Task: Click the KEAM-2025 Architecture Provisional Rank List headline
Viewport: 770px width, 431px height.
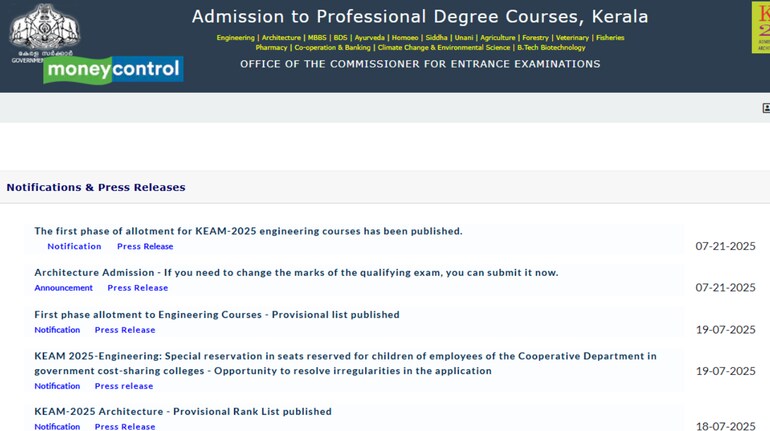Action: pyautogui.click(x=183, y=411)
